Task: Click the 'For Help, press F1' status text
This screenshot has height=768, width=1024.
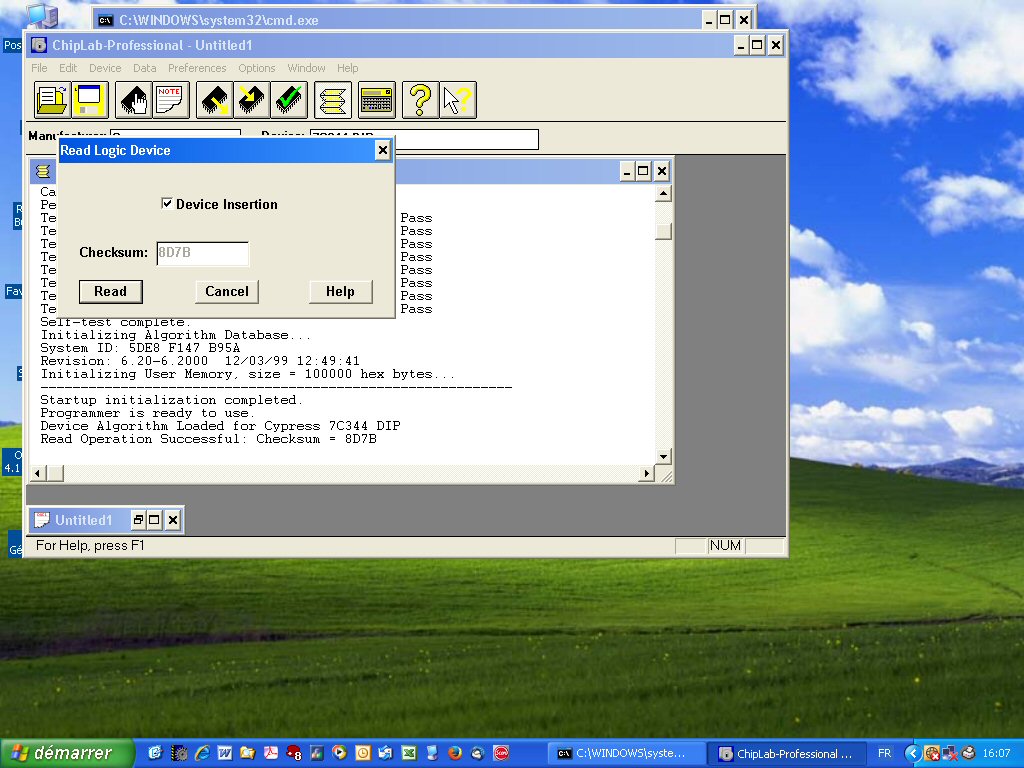Action: 90,545
